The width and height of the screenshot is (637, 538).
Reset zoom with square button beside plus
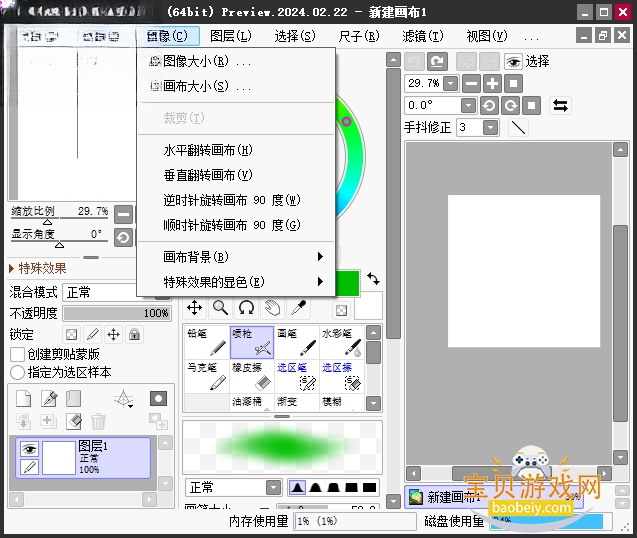pos(514,84)
